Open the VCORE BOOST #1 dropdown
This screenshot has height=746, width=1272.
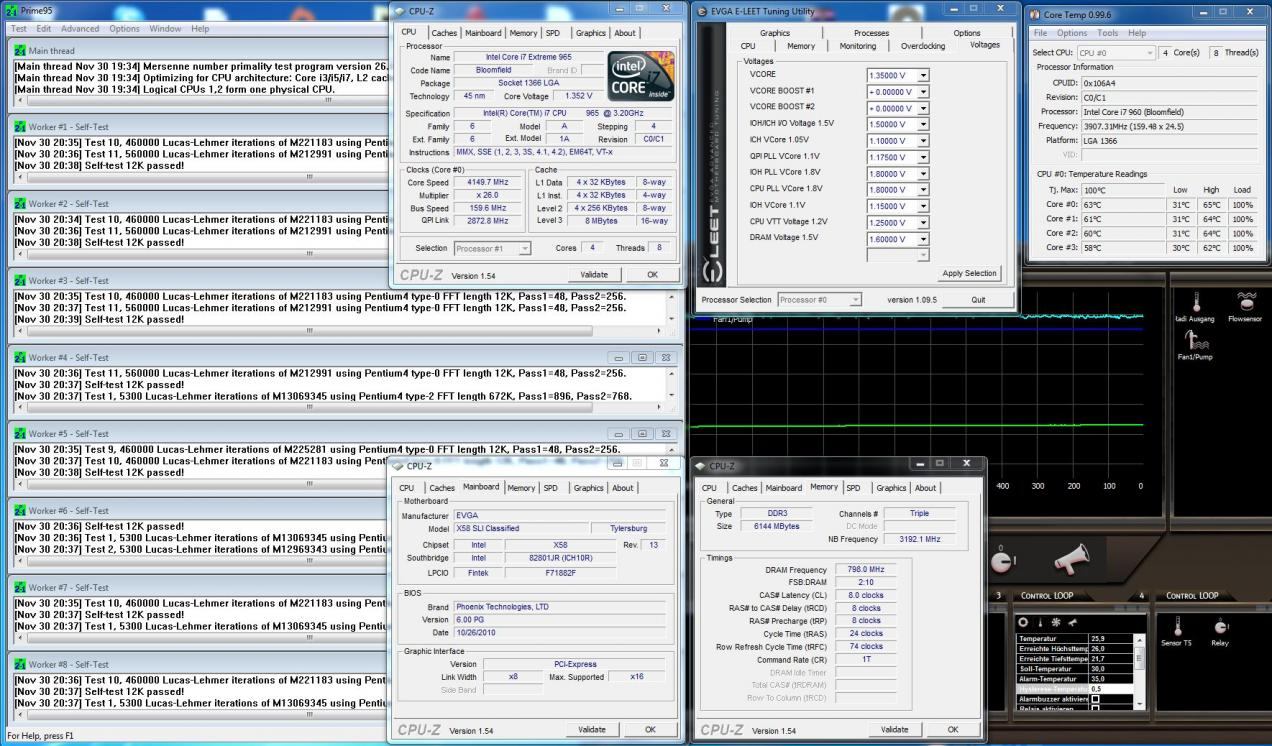tap(923, 91)
